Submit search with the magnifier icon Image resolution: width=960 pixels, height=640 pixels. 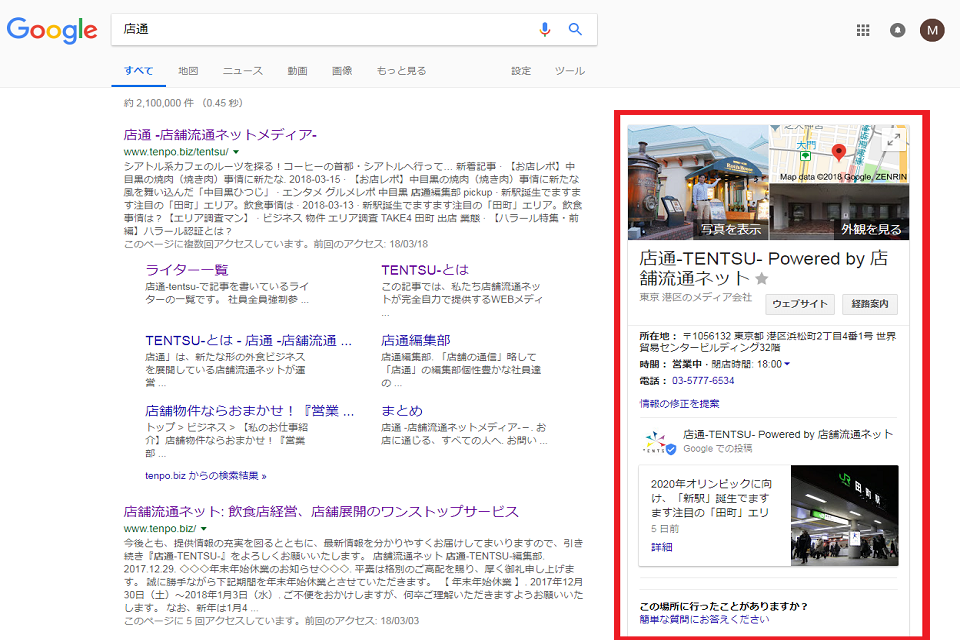point(575,29)
